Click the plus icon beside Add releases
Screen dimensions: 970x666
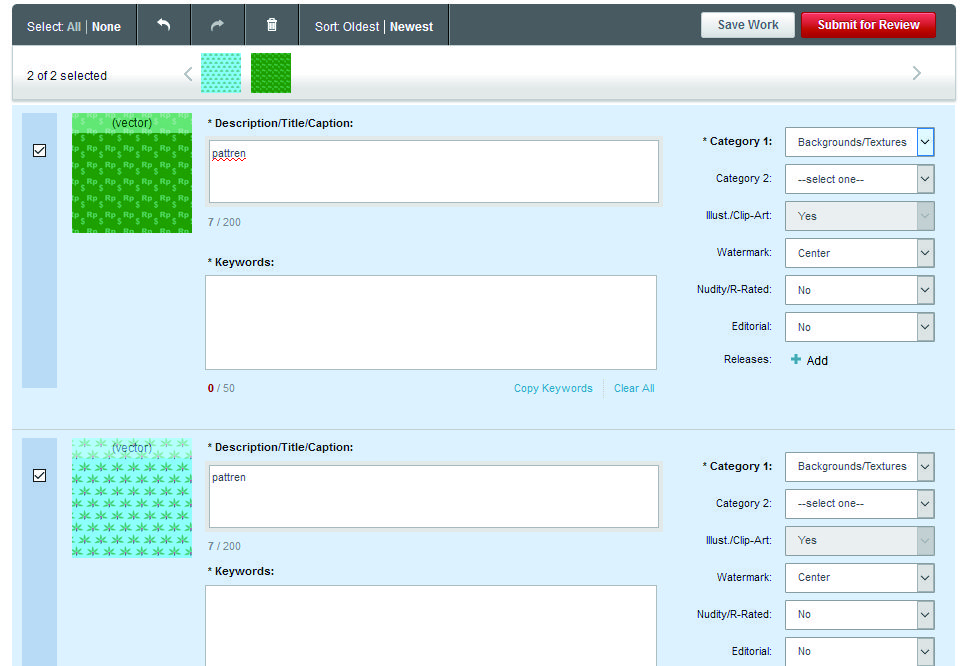(x=796, y=359)
